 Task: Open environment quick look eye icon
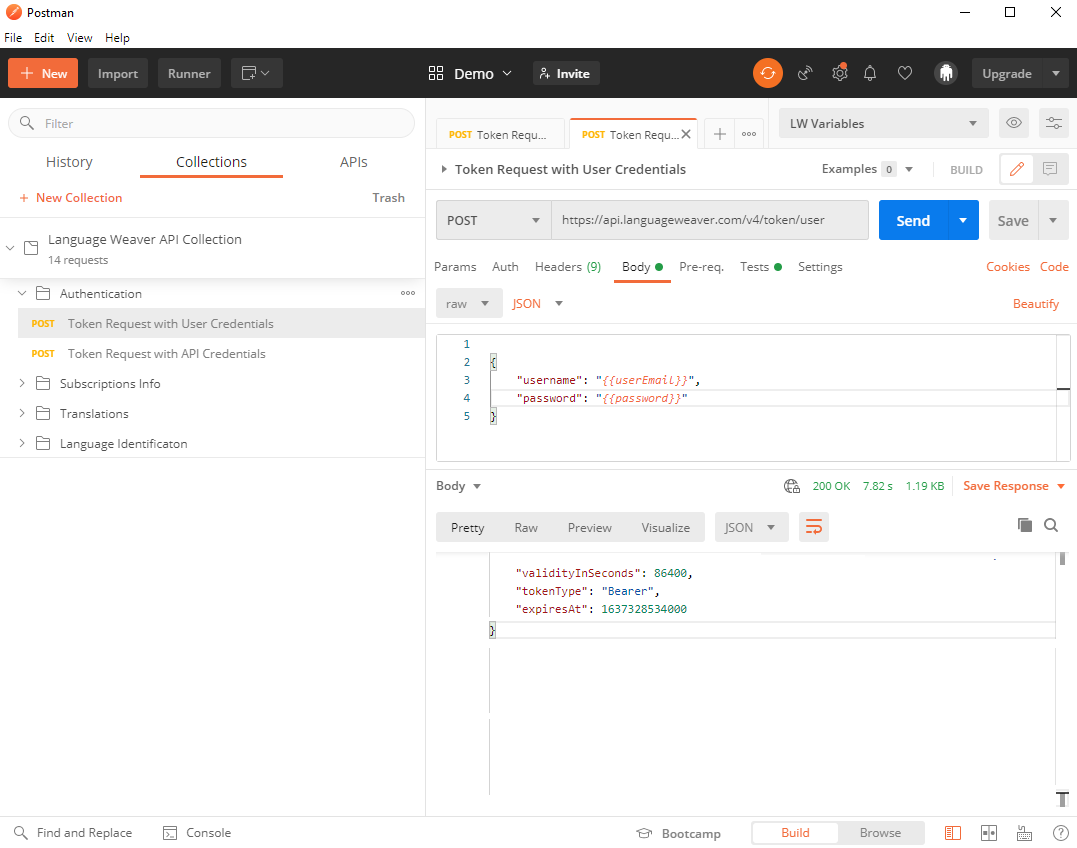click(1013, 123)
